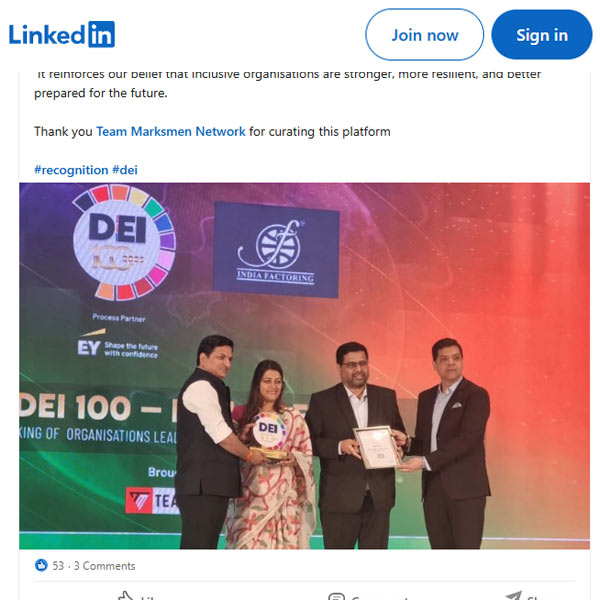The height and width of the screenshot is (600, 600).
Task: Click the paper plane Share icon
Action: coord(514,595)
